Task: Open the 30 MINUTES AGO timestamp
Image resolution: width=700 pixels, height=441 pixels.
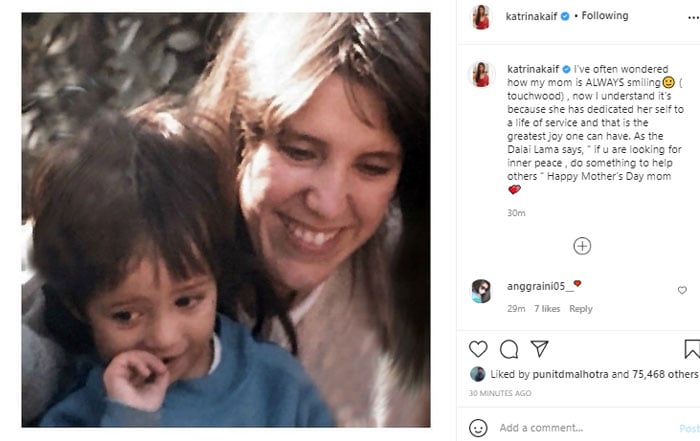Action: tap(501, 393)
